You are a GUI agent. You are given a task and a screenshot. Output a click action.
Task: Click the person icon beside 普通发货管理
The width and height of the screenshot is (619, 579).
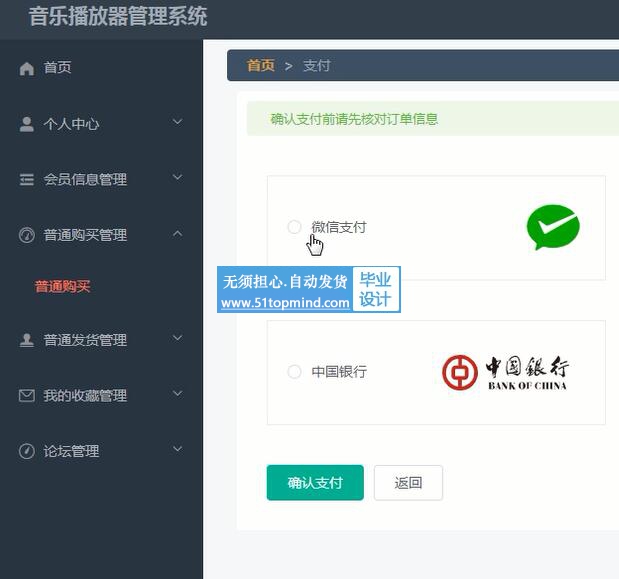click(26, 340)
